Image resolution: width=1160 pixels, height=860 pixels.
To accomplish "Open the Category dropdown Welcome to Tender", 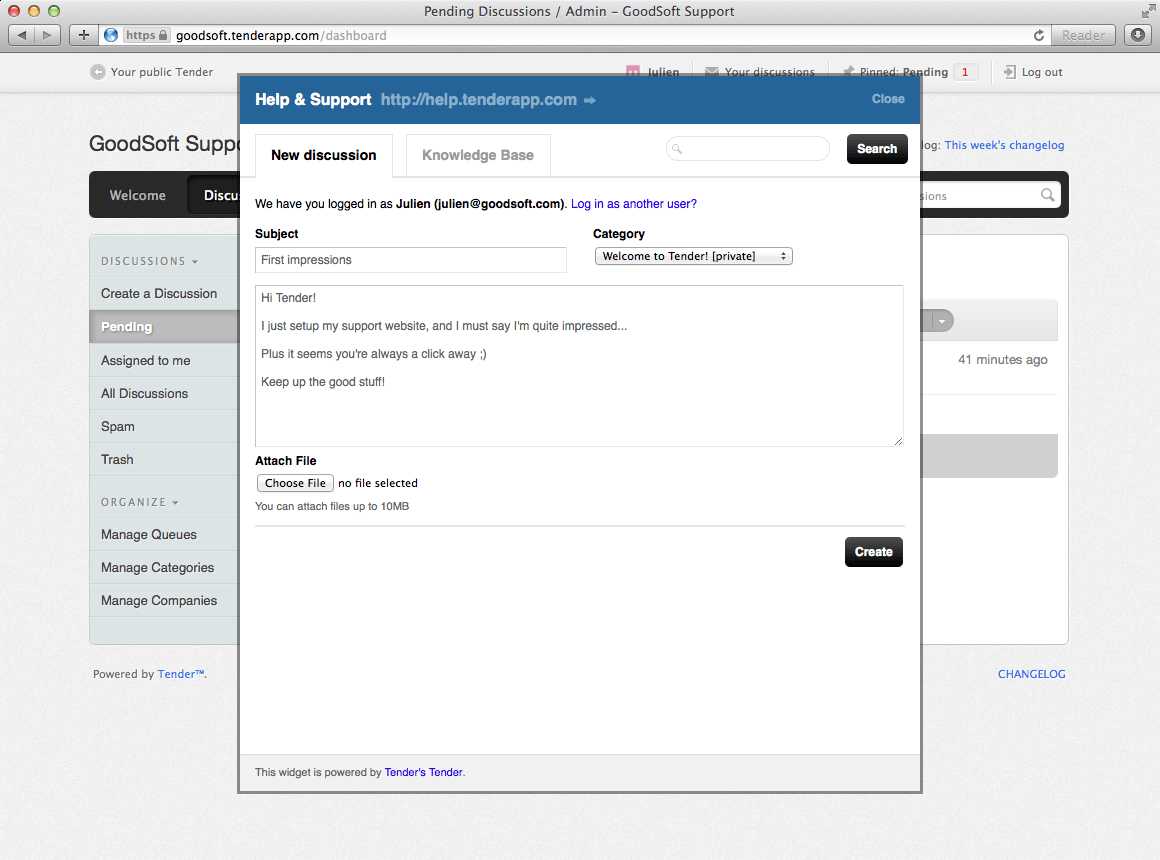I will click(x=693, y=256).
